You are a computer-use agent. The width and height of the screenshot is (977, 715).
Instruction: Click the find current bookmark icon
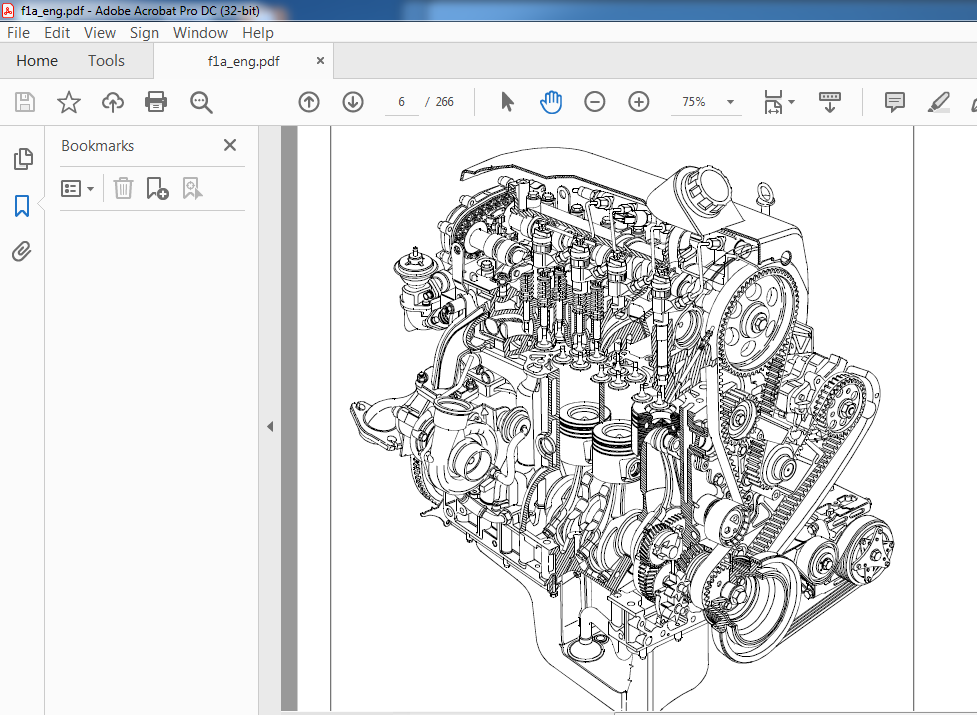(x=192, y=188)
